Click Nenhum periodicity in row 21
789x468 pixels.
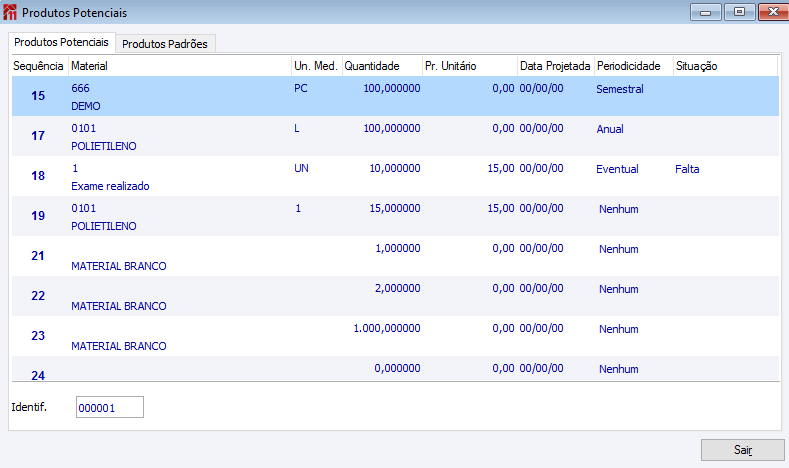pyautogui.click(x=618, y=249)
